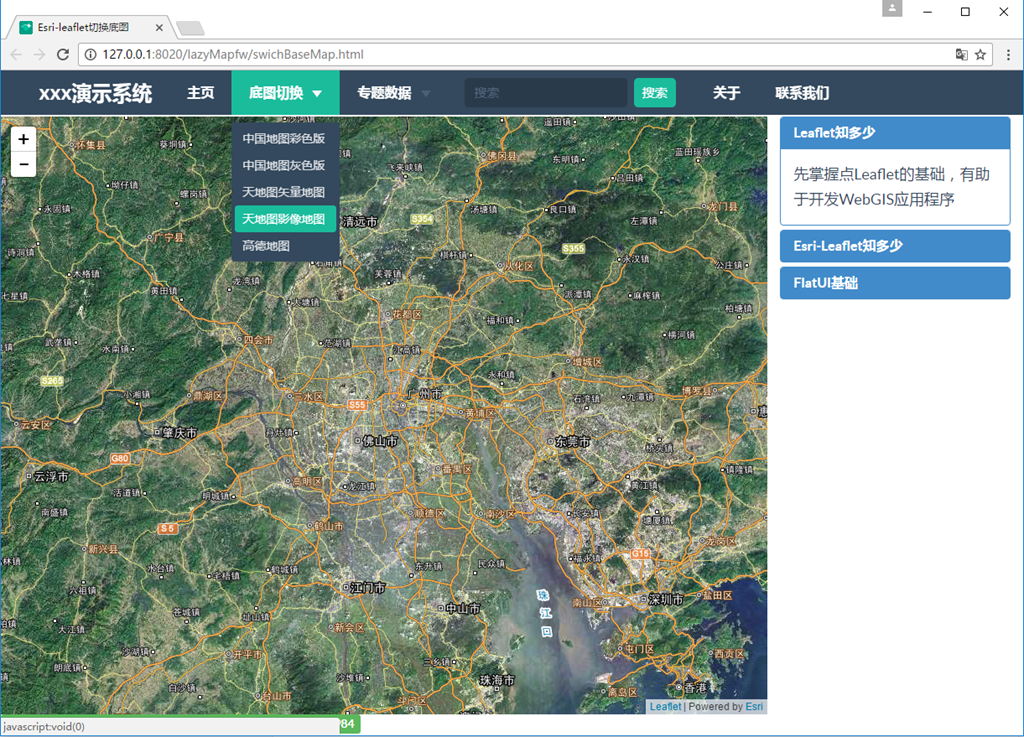Collapse the Leaflet知多少 panel header
The height and width of the screenshot is (737, 1024).
tap(895, 133)
